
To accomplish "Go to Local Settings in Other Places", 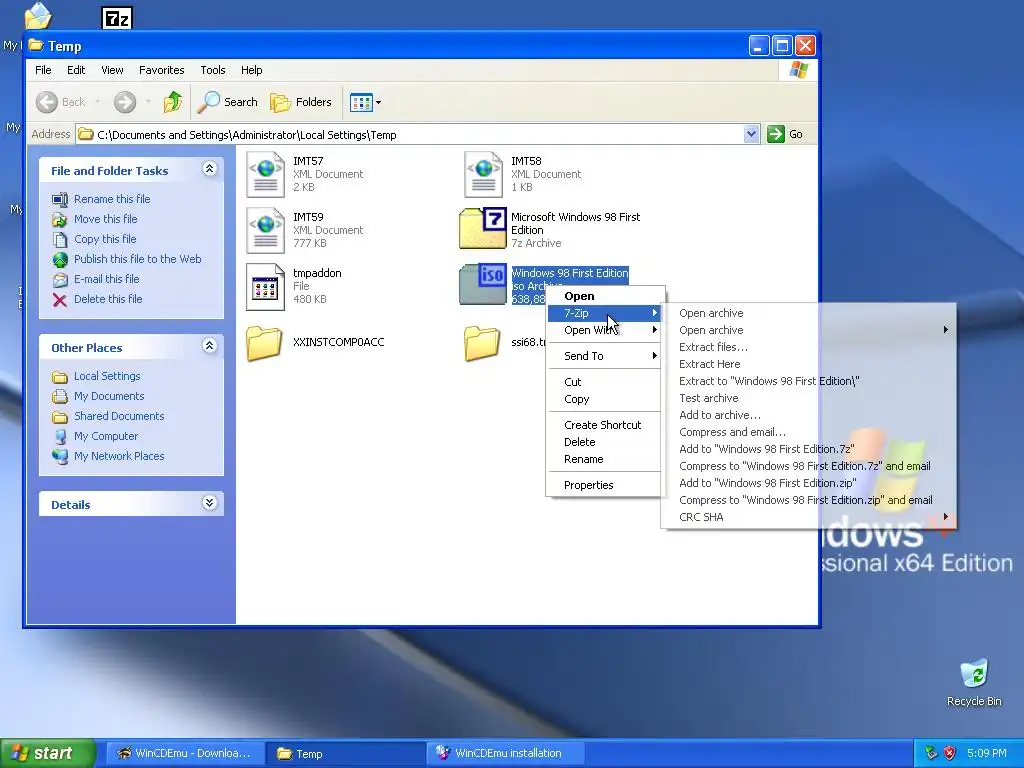I will click(107, 376).
